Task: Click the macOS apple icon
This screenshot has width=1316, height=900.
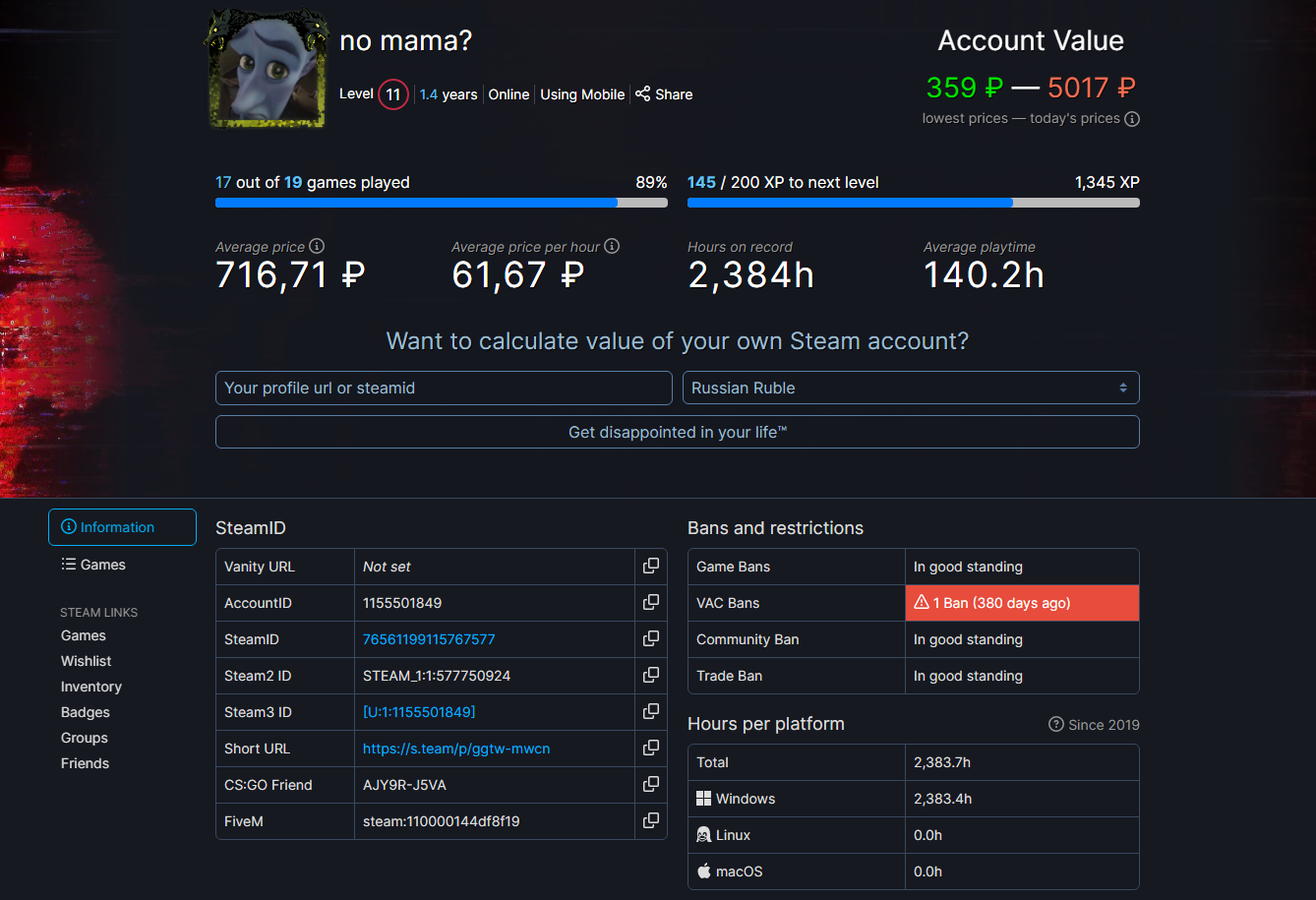Action: click(x=703, y=871)
